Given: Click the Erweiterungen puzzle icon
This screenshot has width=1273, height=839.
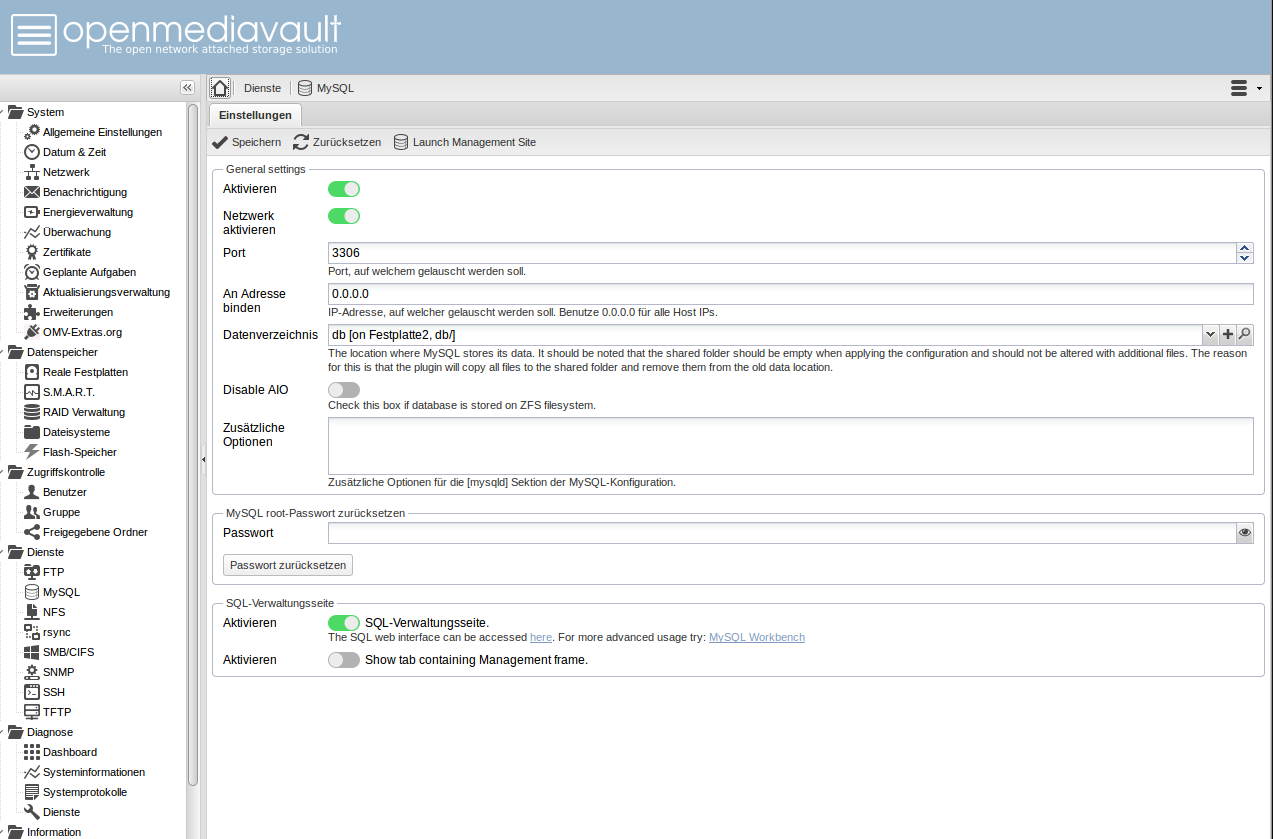Looking at the screenshot, I should pos(32,312).
